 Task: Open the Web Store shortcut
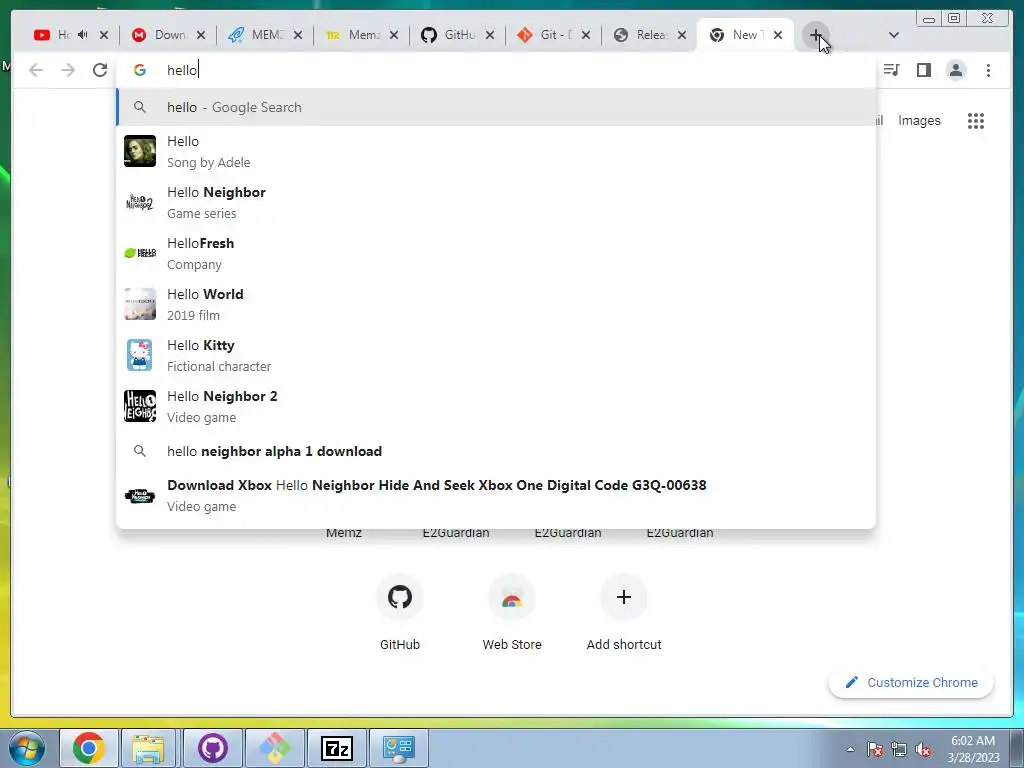coord(512,612)
